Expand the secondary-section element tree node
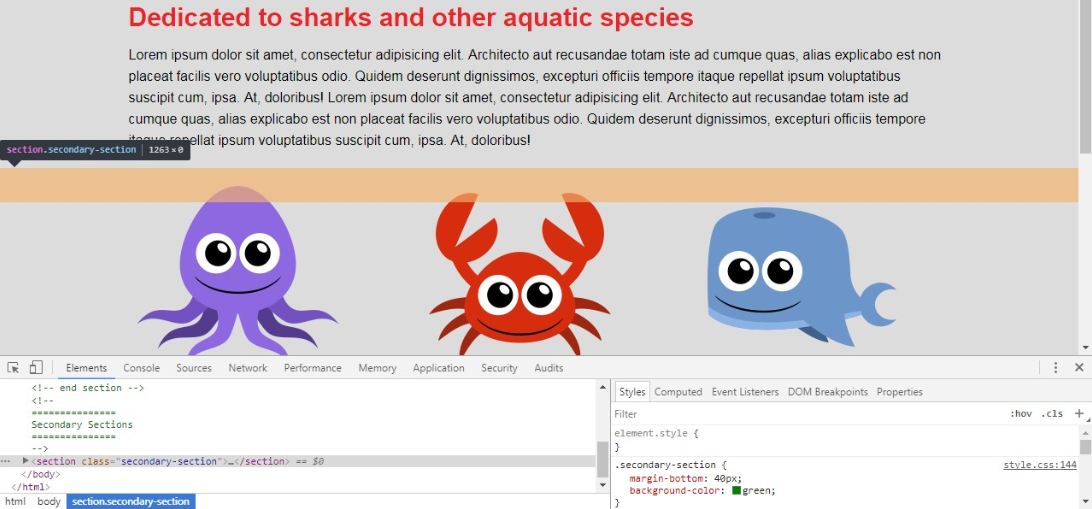Image resolution: width=1092 pixels, height=509 pixels. tap(25, 461)
